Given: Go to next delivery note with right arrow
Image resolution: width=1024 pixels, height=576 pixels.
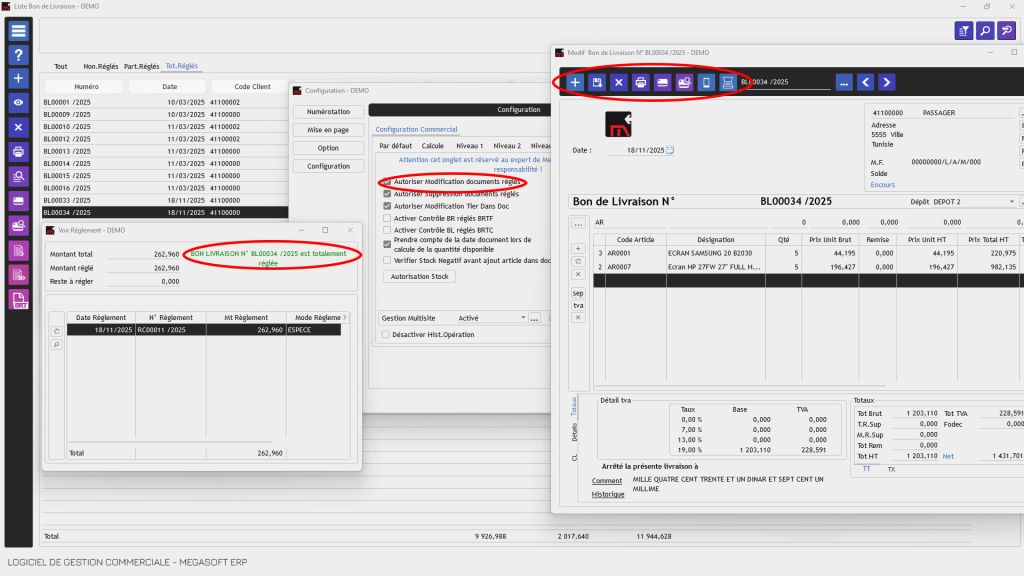Looking at the screenshot, I should 886,82.
